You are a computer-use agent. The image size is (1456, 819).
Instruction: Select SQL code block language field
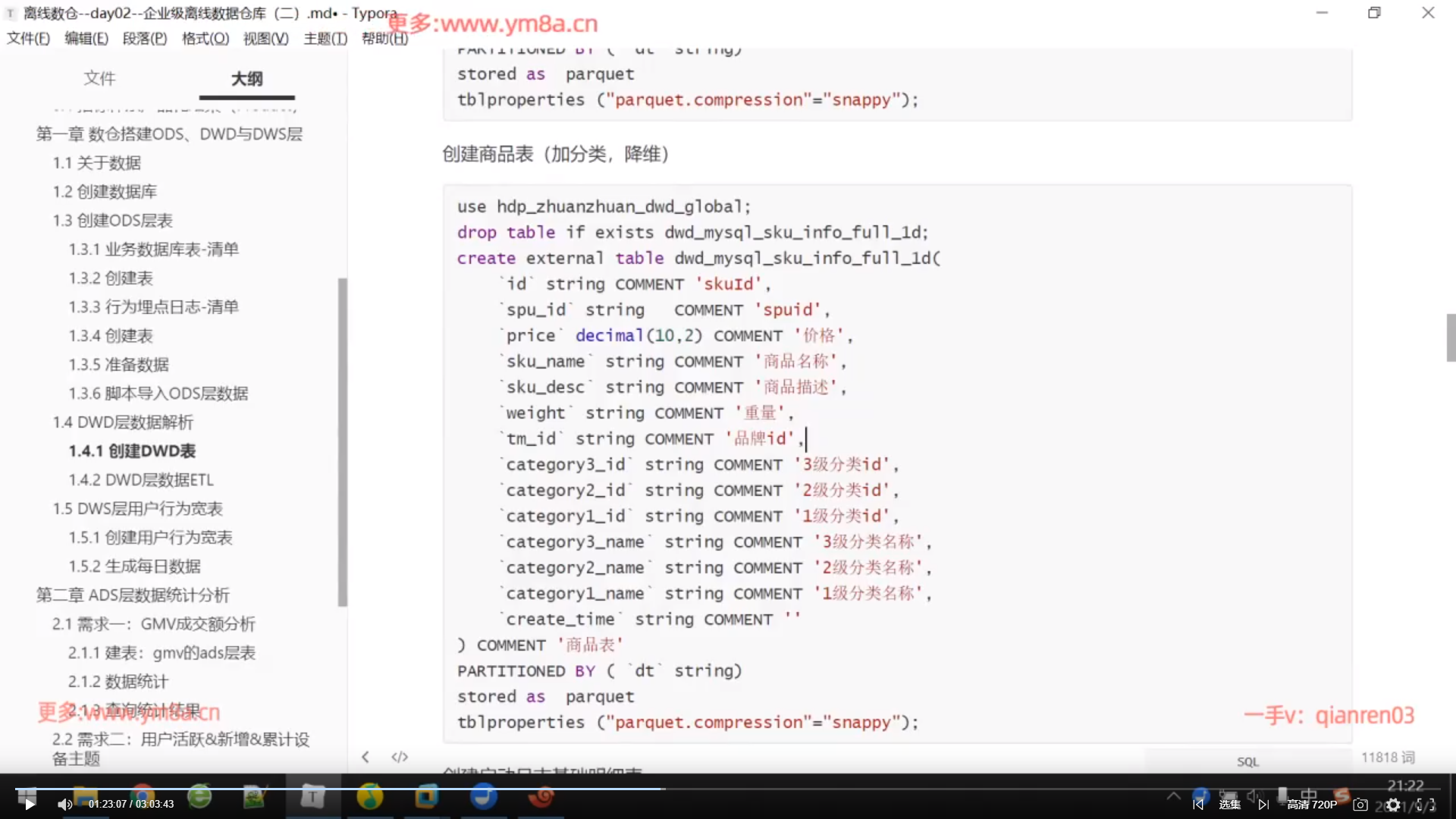(1247, 761)
